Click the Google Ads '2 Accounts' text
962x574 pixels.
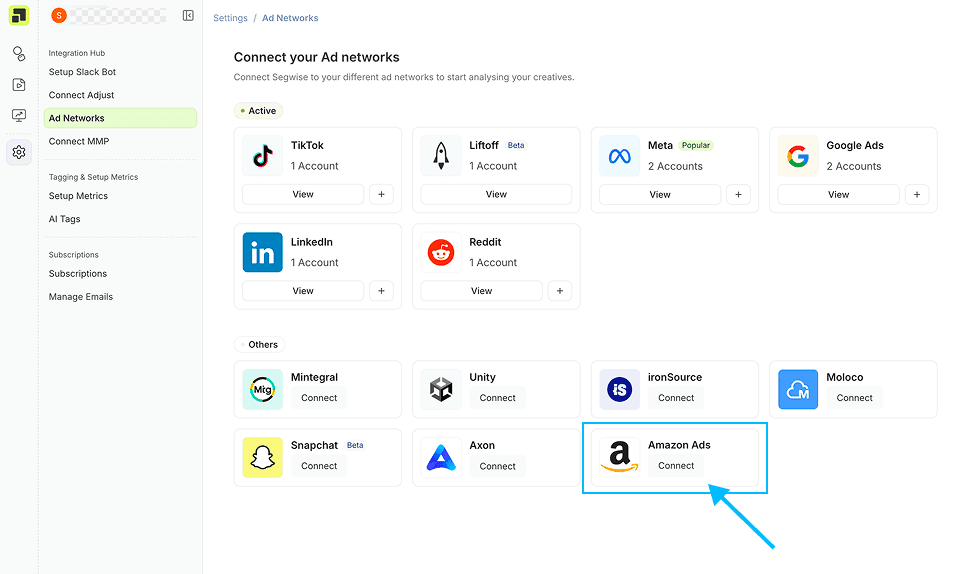[x=854, y=166]
